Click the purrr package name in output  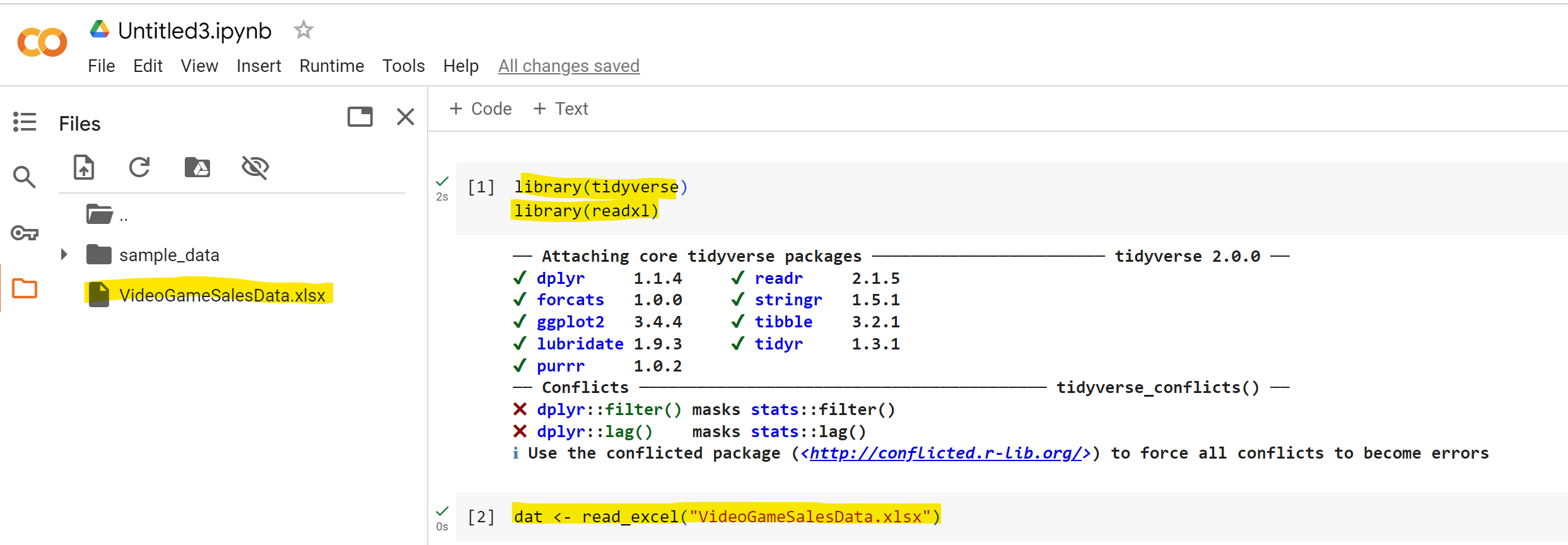561,366
